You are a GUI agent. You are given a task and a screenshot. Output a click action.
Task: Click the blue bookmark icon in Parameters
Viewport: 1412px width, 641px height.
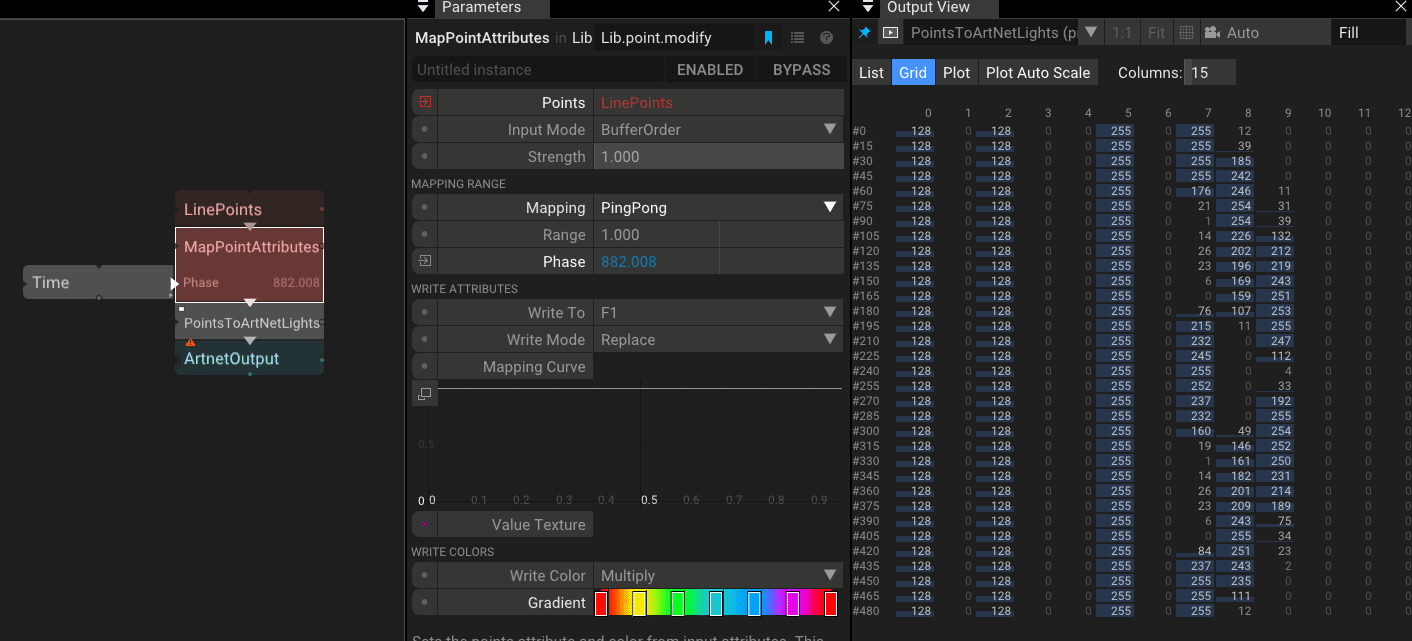point(768,38)
